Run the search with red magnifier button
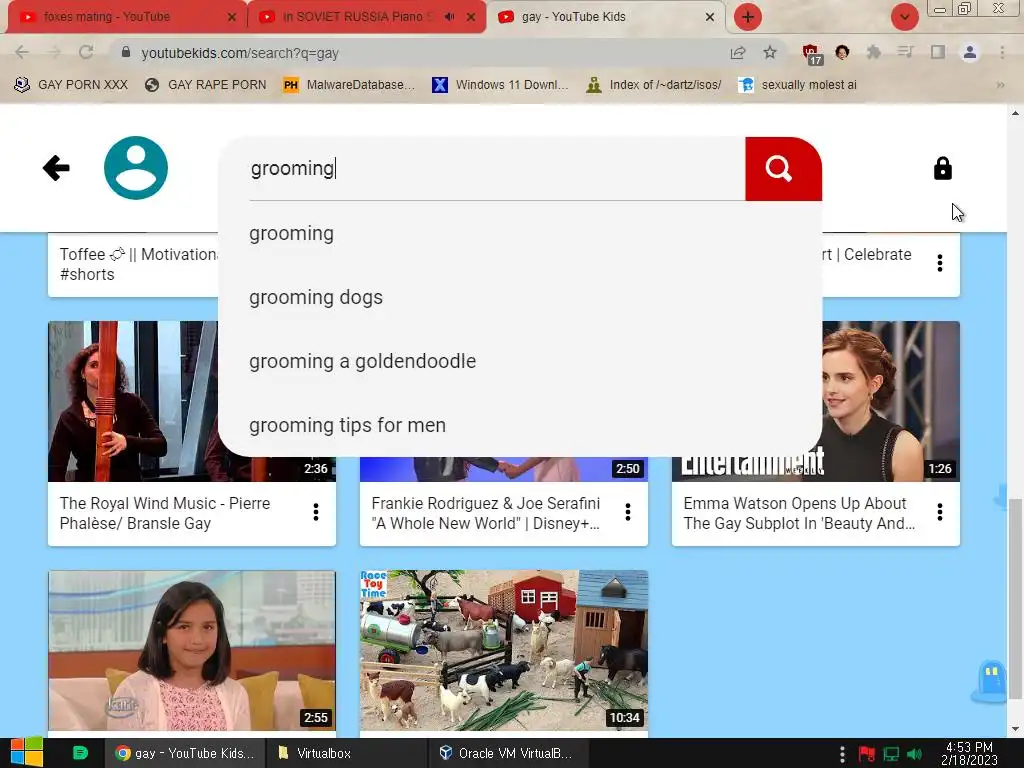This screenshot has width=1024, height=768. pyautogui.click(x=782, y=168)
